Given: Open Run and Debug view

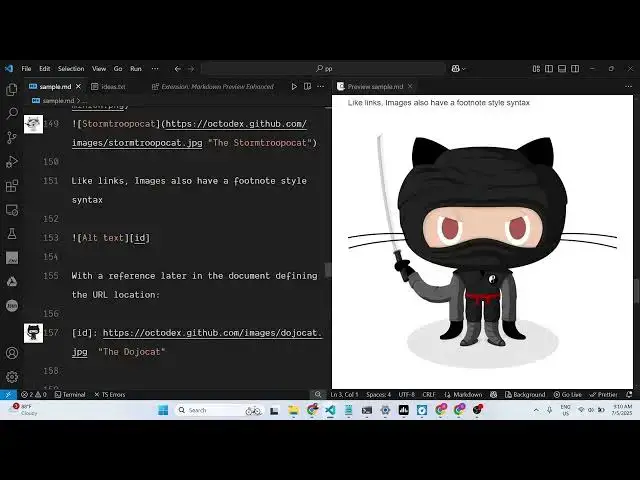Looking at the screenshot, I should click(12, 162).
